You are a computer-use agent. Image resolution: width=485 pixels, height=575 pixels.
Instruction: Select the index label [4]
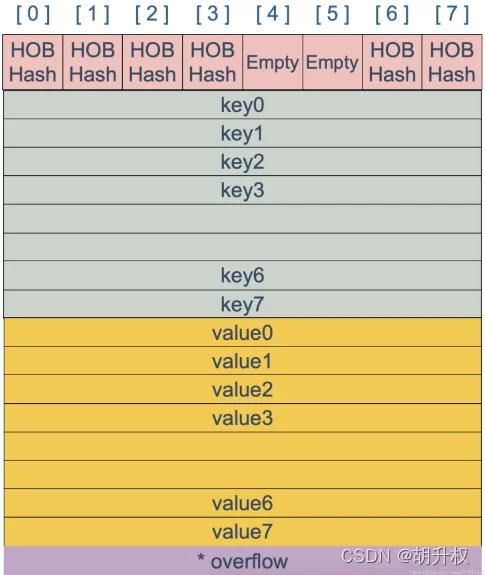(x=273, y=15)
